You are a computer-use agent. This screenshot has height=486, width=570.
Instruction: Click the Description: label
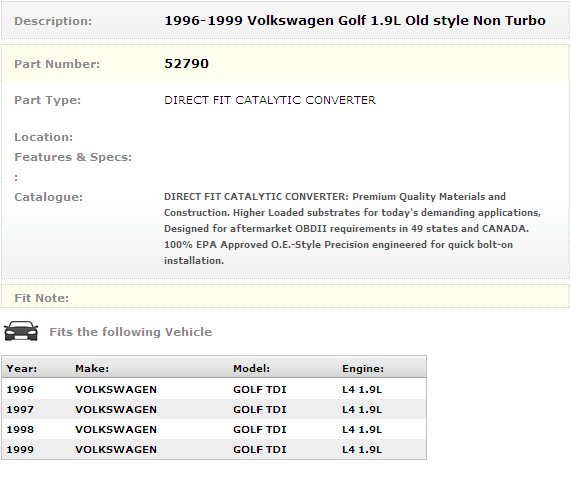coord(53,21)
